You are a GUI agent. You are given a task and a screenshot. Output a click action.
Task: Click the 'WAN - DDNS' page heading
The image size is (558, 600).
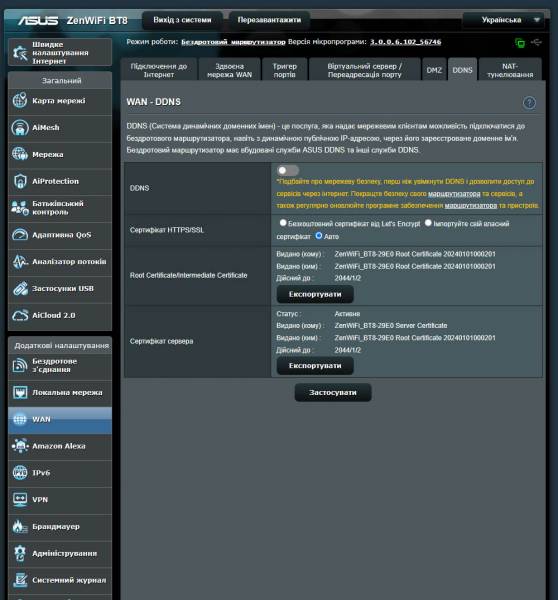tap(153, 102)
